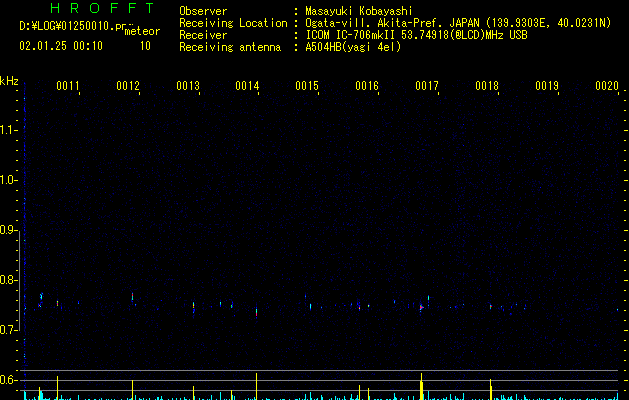Click the 0014 time marker
Image resolution: width=629 pixels, height=400 pixels.
point(247,86)
